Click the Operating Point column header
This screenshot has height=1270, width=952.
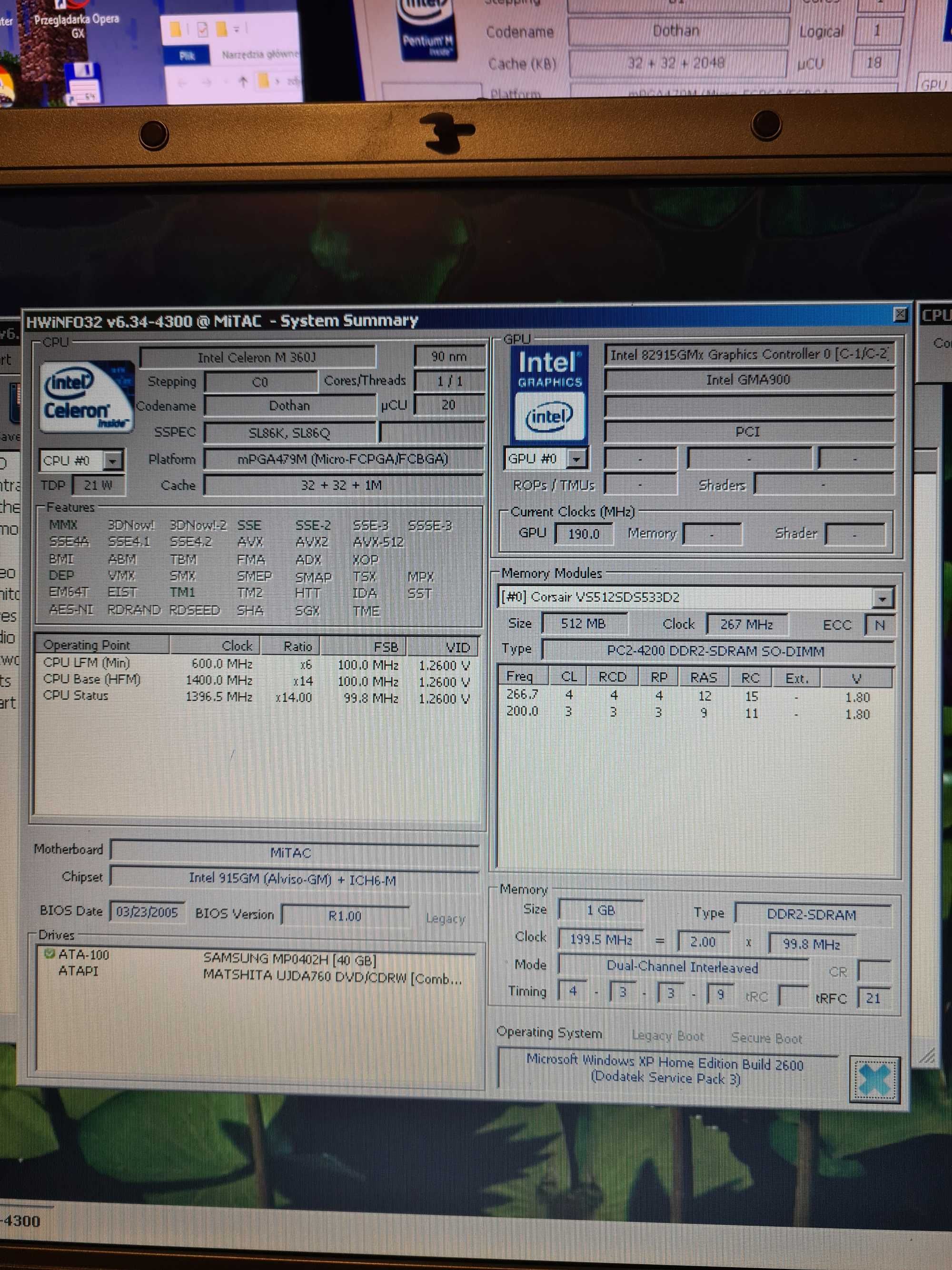(x=102, y=645)
